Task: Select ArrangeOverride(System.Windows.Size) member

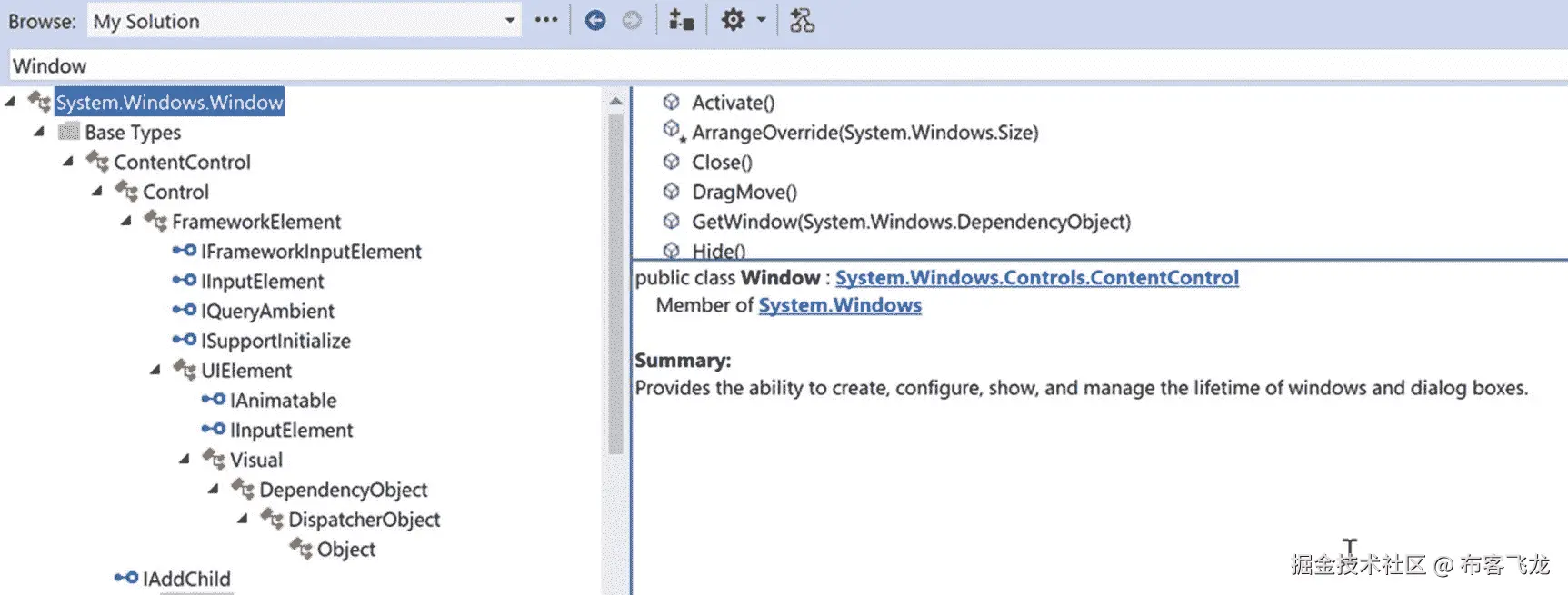Action: [x=864, y=133]
